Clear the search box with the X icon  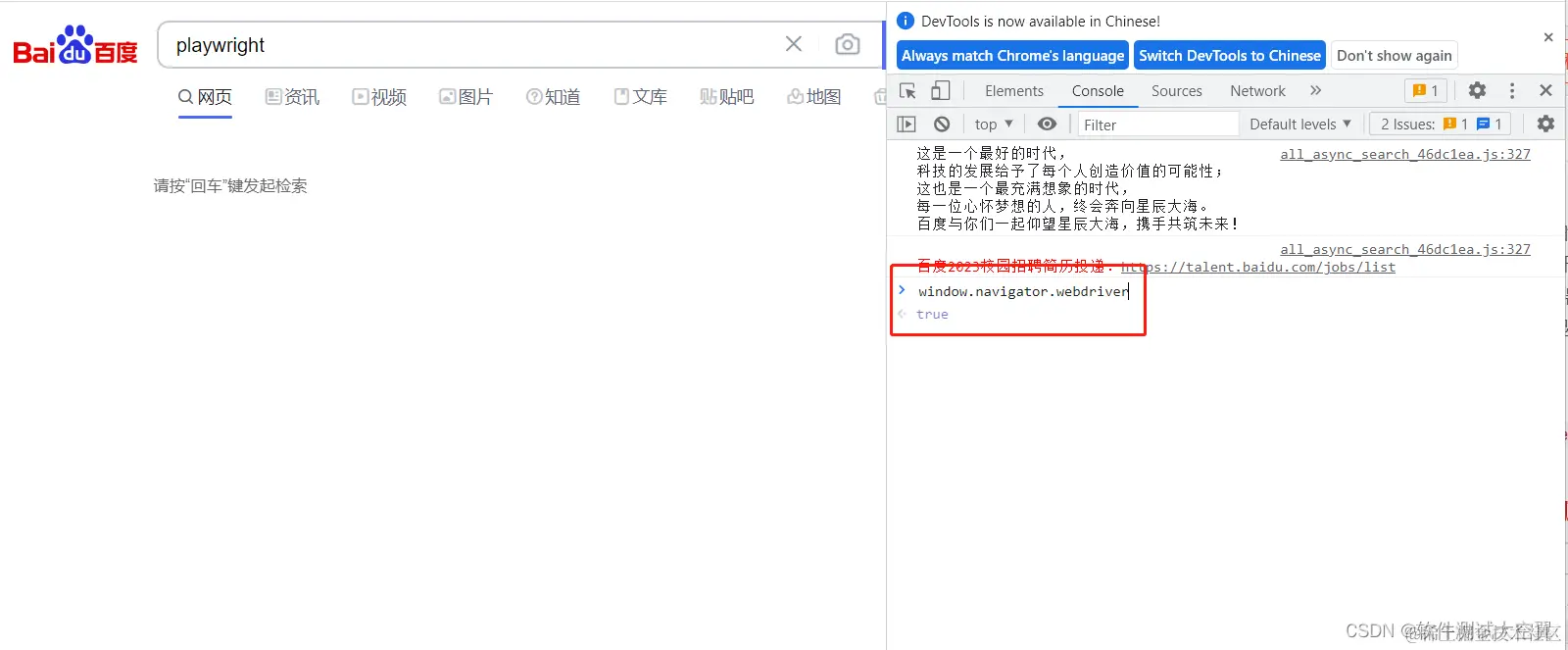click(794, 44)
